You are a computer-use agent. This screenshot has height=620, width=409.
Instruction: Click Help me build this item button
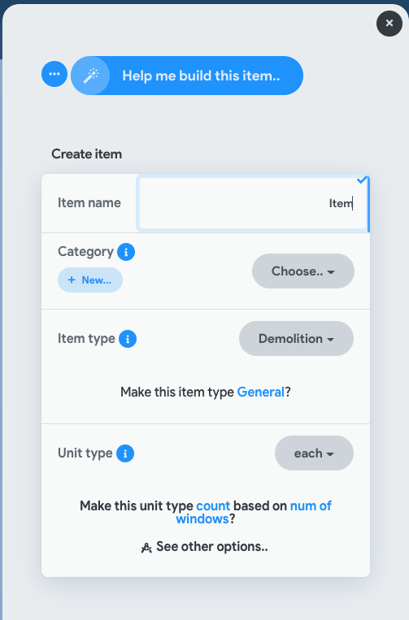(187, 76)
